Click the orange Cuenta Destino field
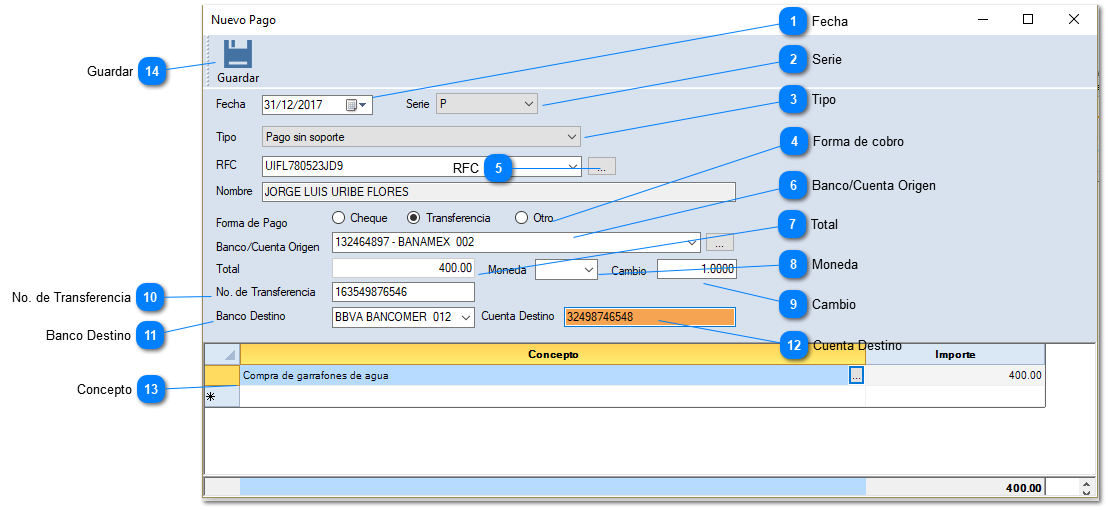 point(649,317)
